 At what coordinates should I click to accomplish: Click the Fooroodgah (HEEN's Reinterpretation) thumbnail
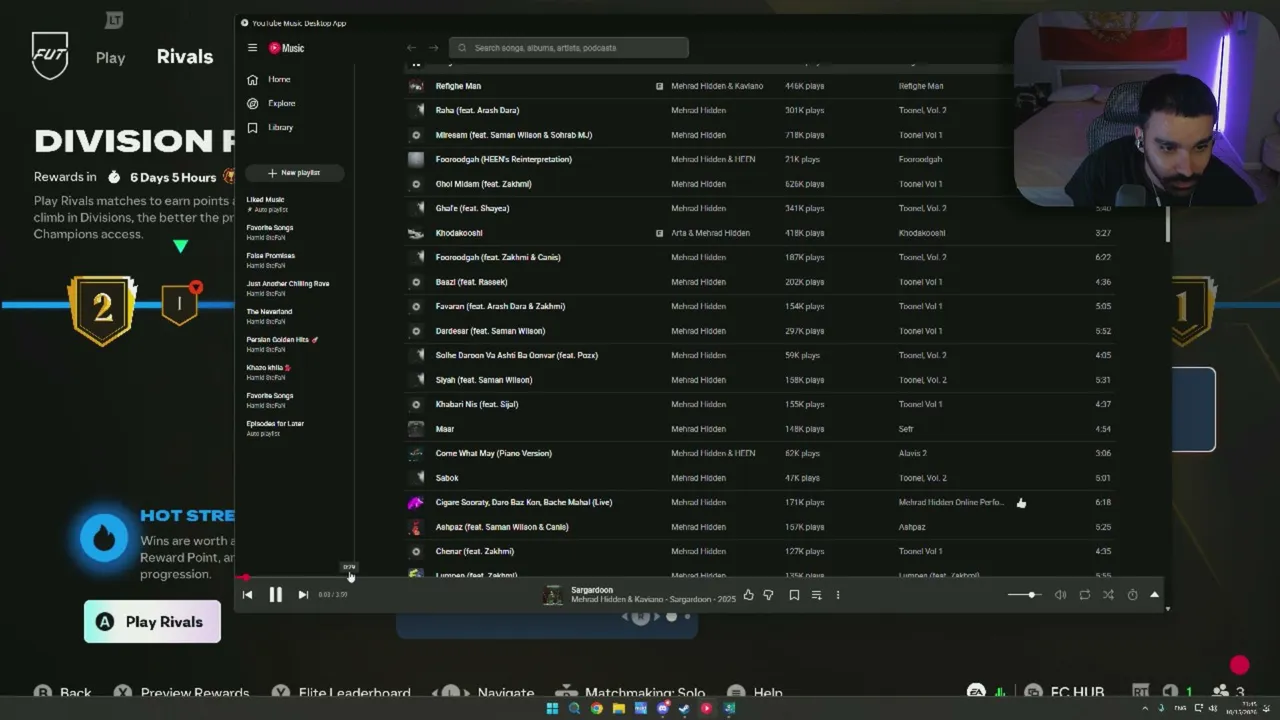pos(416,159)
